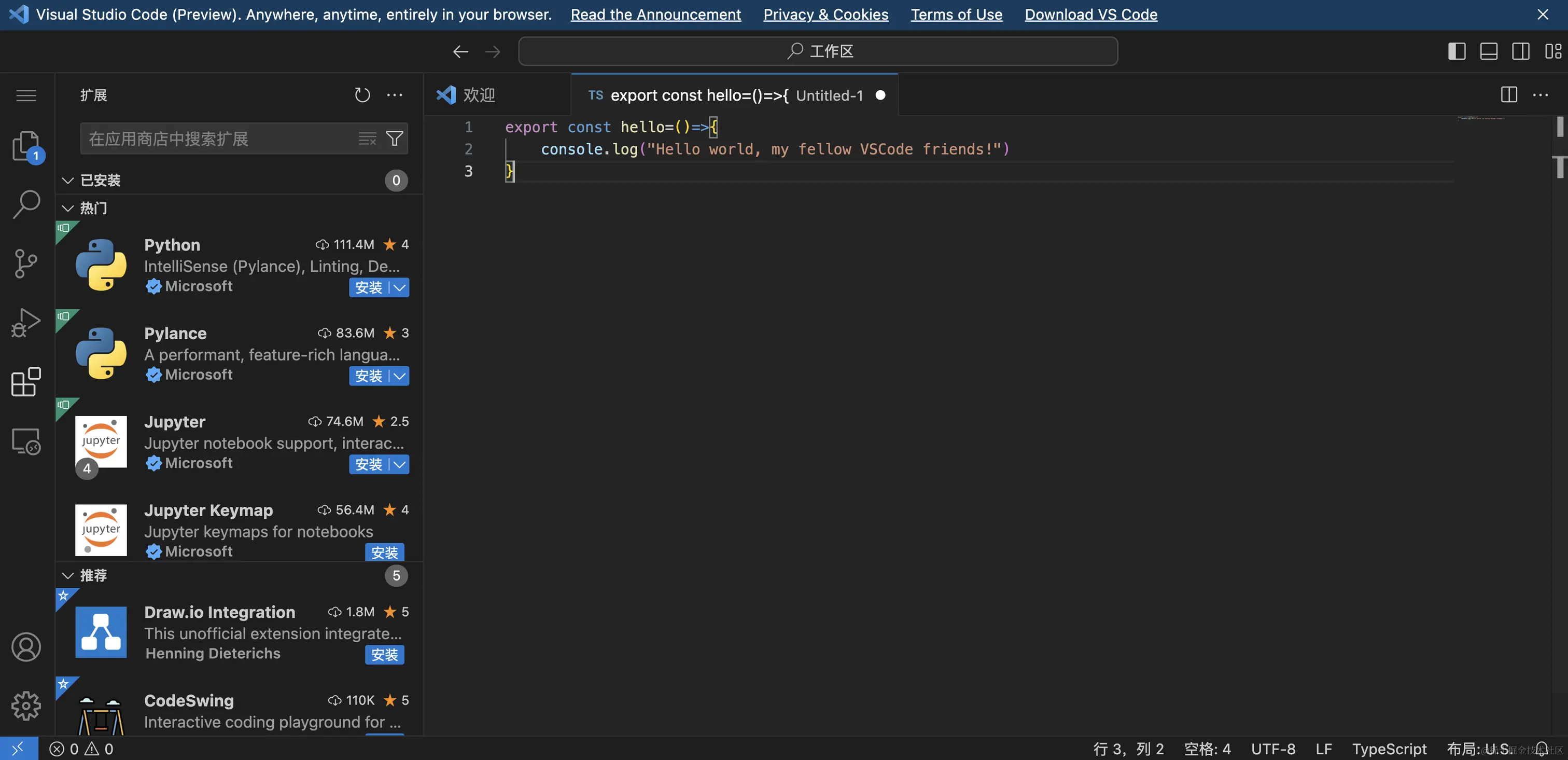Toggle bottom panel visibility

coord(1489,52)
